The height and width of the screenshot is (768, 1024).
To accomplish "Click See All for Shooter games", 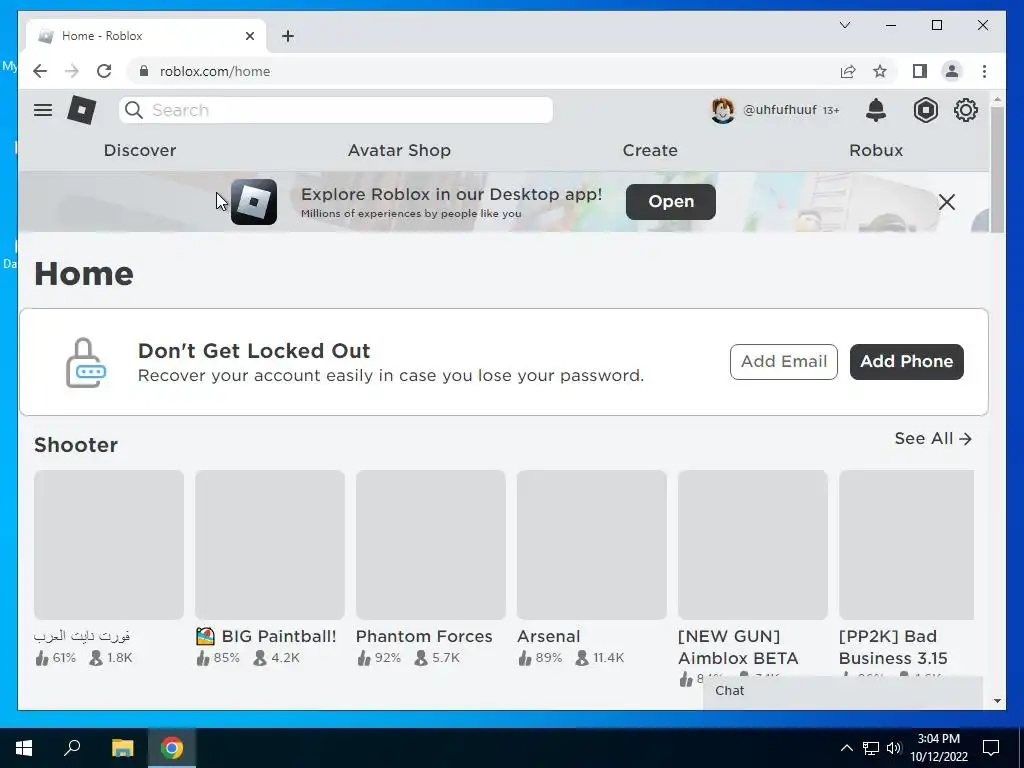I will (933, 438).
